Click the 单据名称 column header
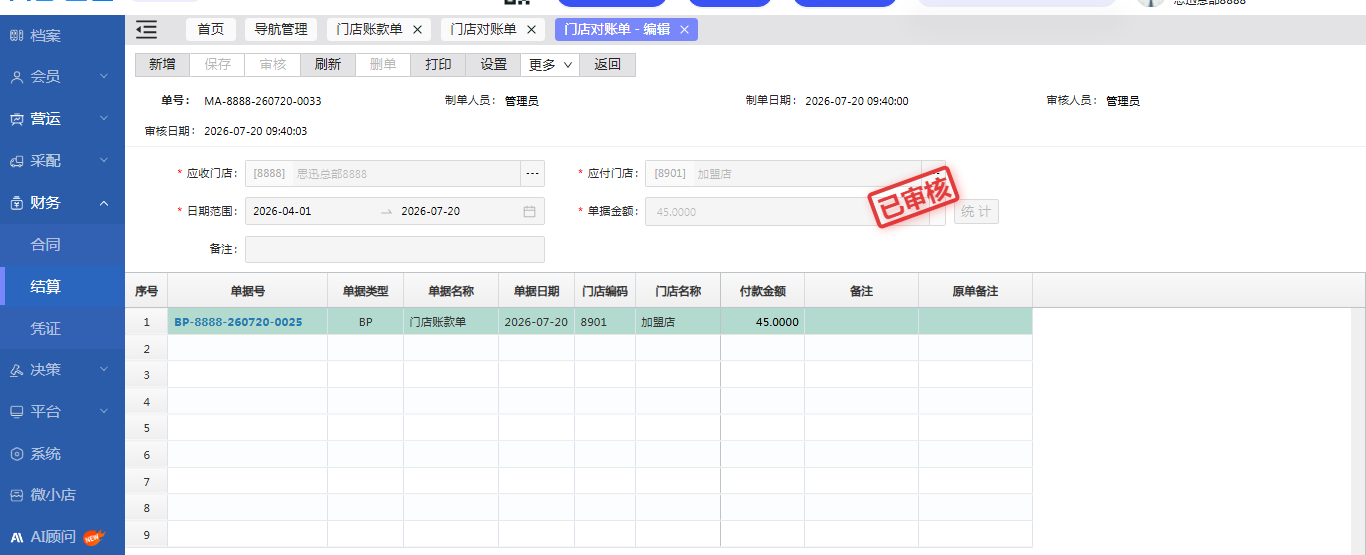The width and height of the screenshot is (1366, 555). pyautogui.click(x=451, y=291)
